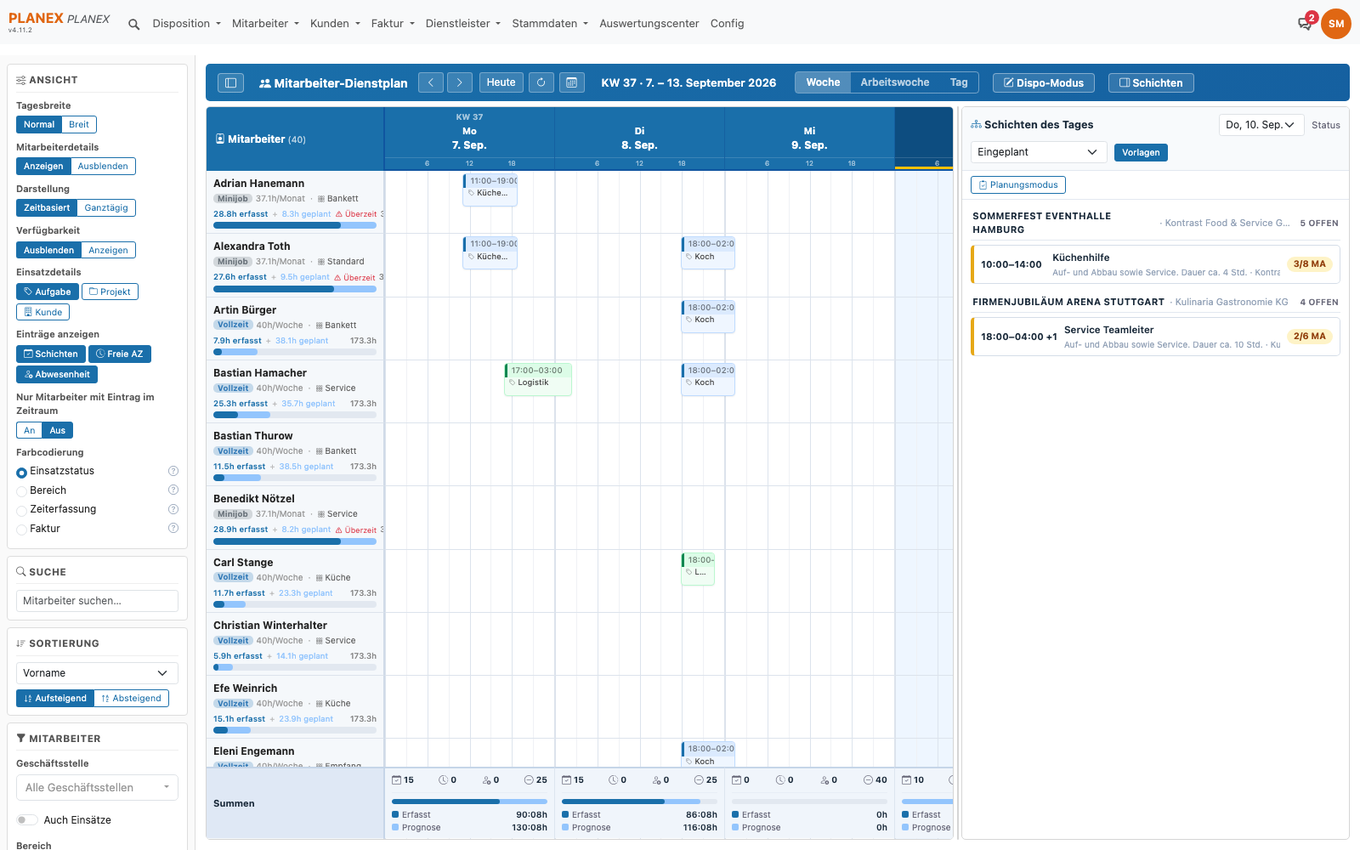
Task: Toggle Freie AZ entries display
Action: click(x=120, y=354)
